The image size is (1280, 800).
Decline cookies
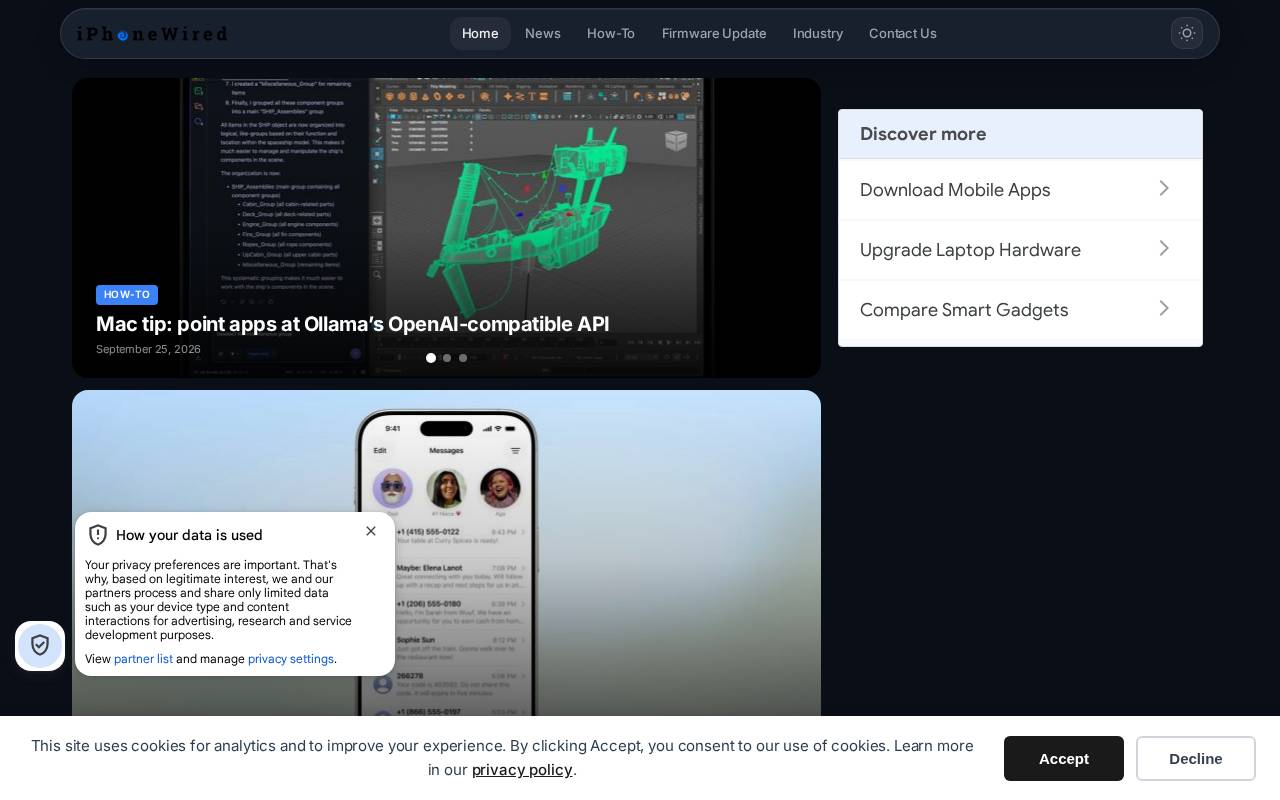1196,758
